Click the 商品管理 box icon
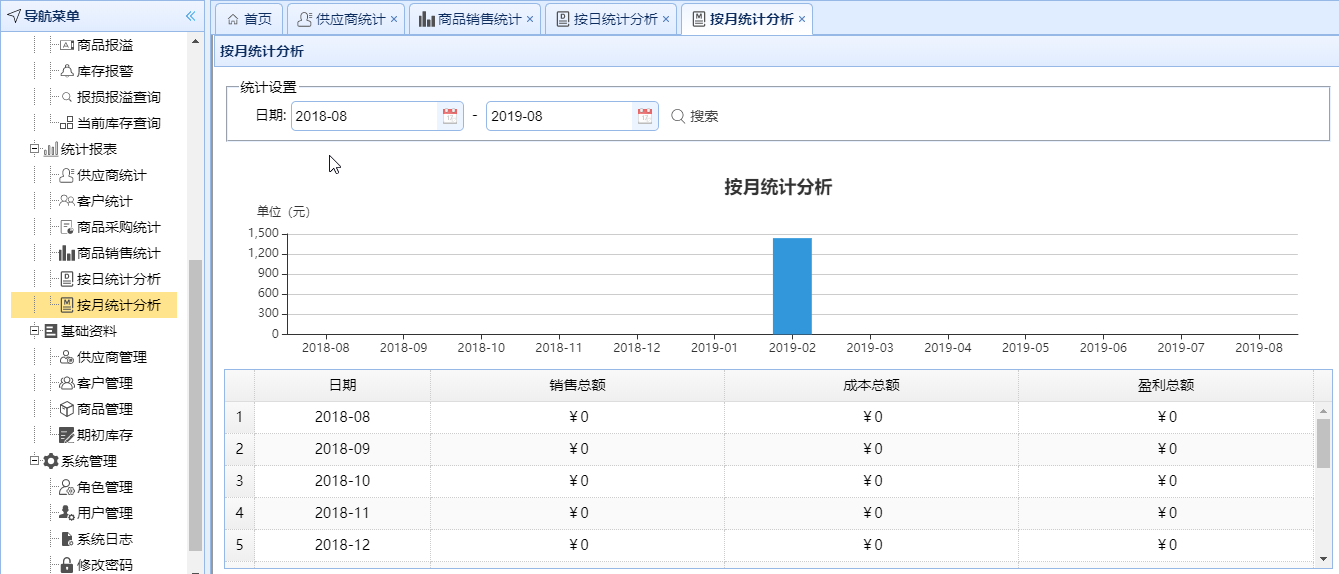This screenshot has height=574, width=1339. click(x=67, y=409)
